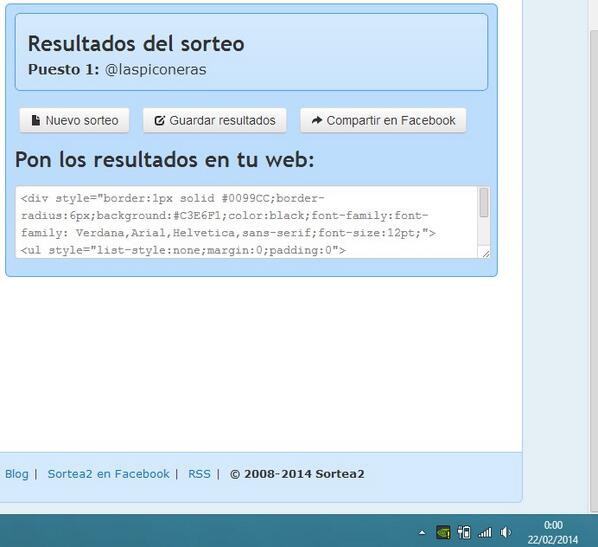The height and width of the screenshot is (547, 598).
Task: Open the network signal tray icon
Action: click(485, 533)
